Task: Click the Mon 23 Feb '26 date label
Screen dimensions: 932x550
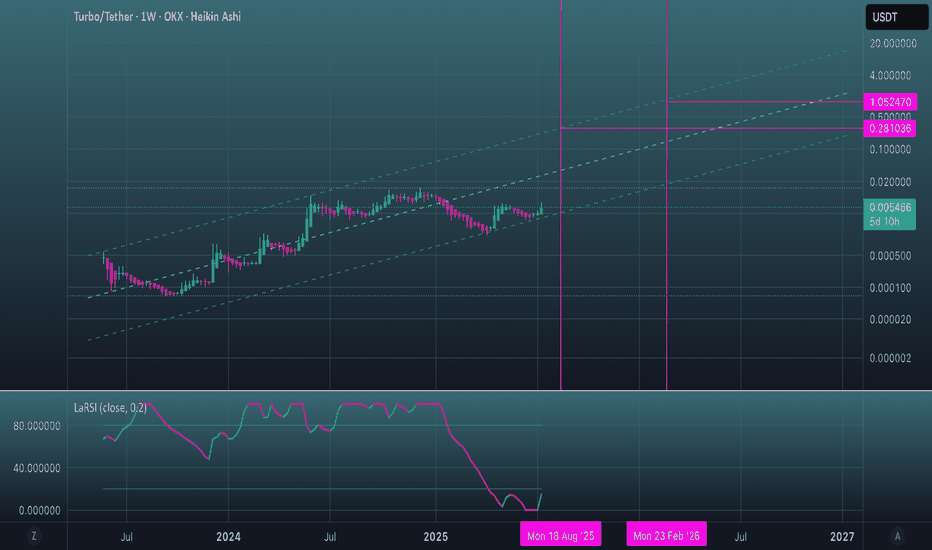Action: tap(666, 536)
